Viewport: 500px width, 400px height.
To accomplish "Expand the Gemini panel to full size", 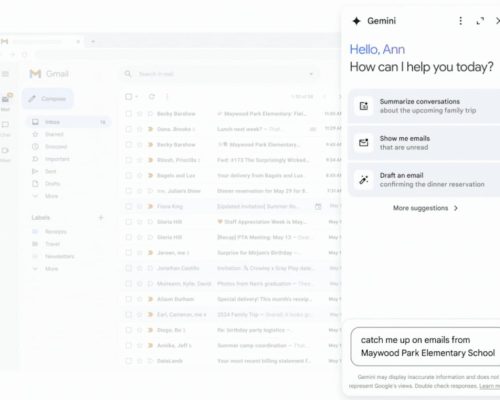I will [x=480, y=21].
